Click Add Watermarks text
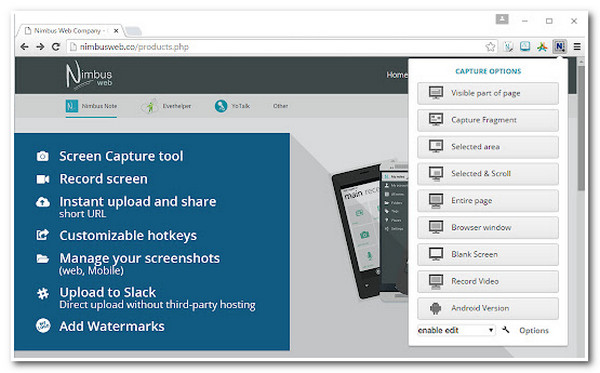Image resolution: width=600 pixels, height=373 pixels. point(112,326)
